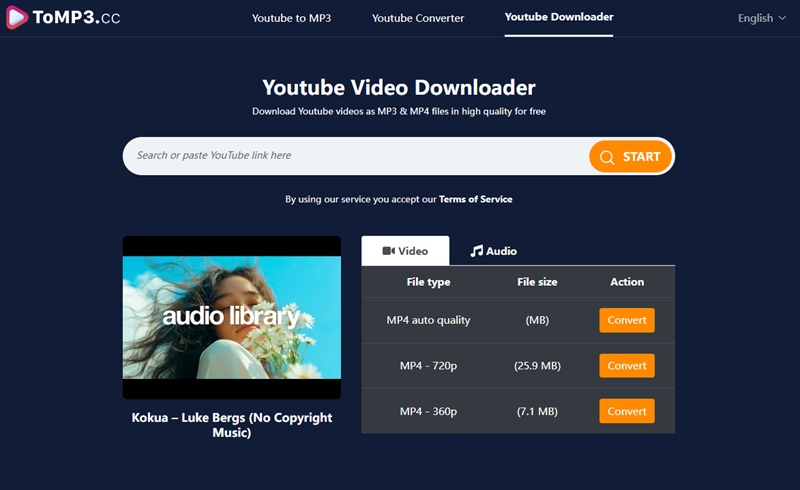
Task: Convert the MP4 - 360p file
Action: click(x=627, y=411)
